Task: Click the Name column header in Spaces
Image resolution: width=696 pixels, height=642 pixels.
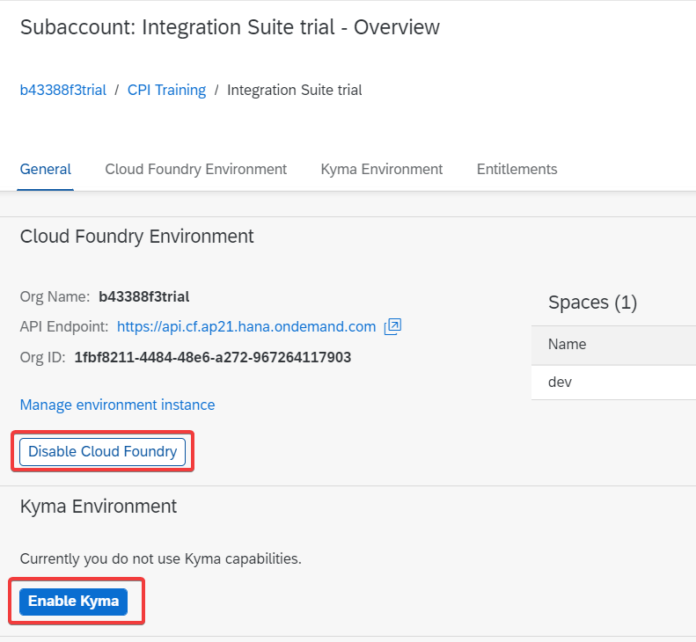Action: [x=567, y=344]
